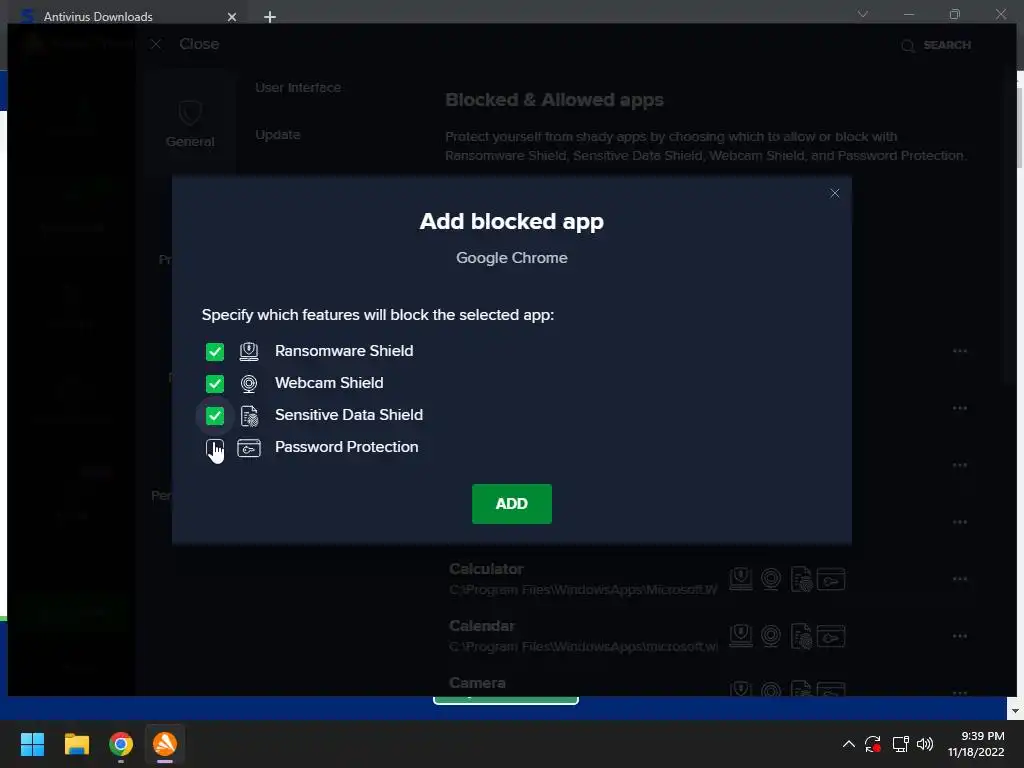The width and height of the screenshot is (1024, 768).
Task: Open the clock and date panel
Action: click(976, 744)
